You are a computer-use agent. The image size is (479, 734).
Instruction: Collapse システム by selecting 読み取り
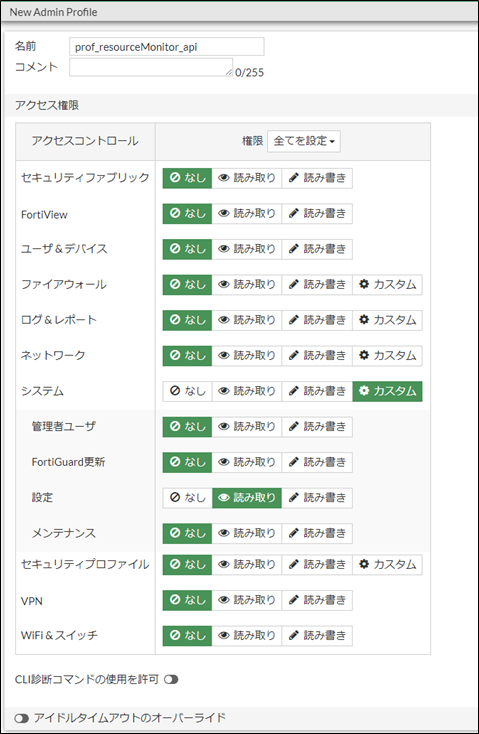point(247,391)
